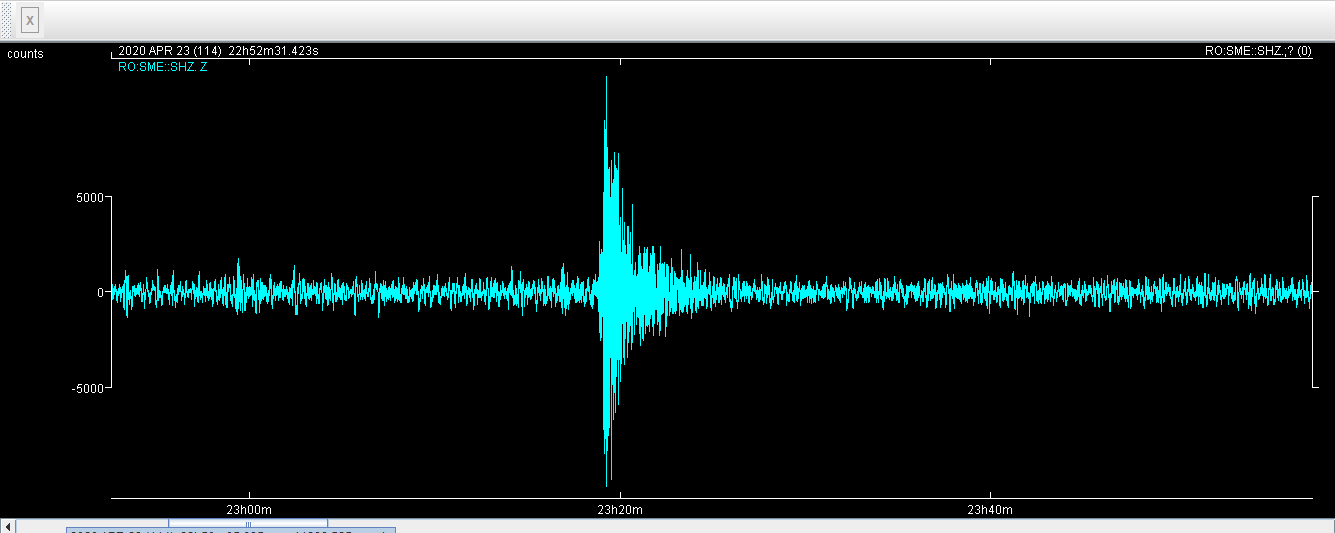
Task: Click the 23h40m time axis label
Action: click(x=990, y=510)
